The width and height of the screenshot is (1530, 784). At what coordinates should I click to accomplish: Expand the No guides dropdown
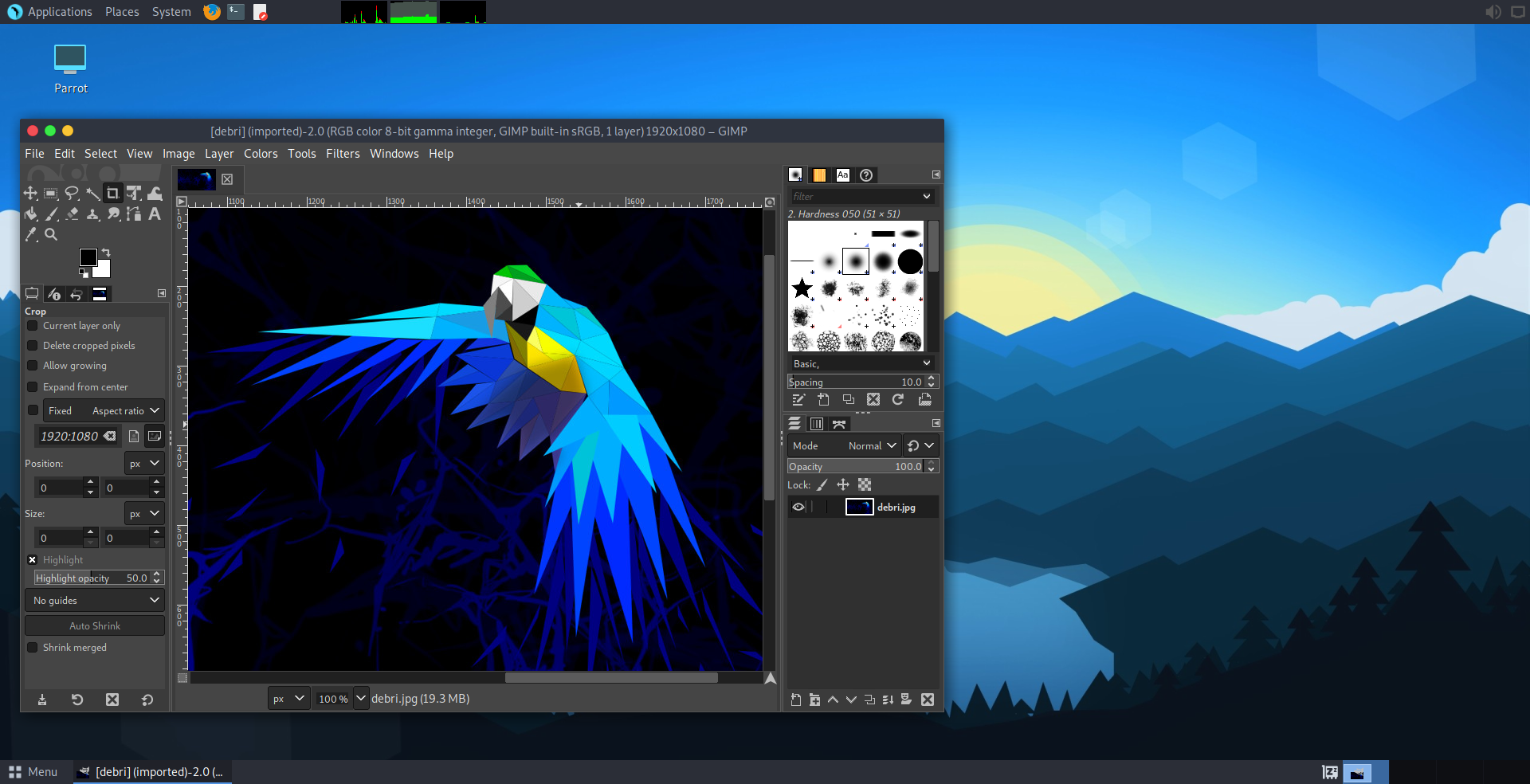coord(94,600)
